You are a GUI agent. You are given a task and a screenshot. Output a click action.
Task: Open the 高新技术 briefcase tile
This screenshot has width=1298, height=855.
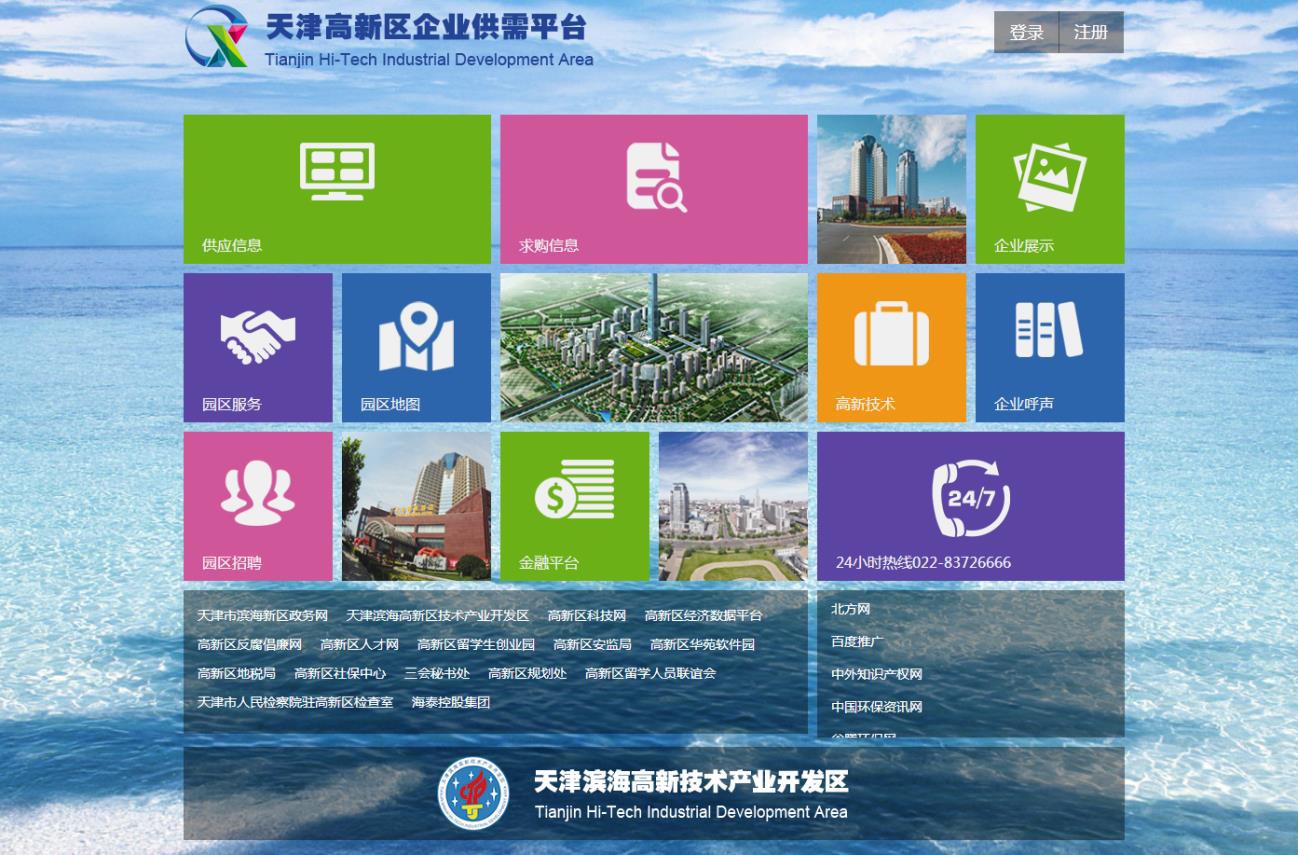[x=892, y=348]
